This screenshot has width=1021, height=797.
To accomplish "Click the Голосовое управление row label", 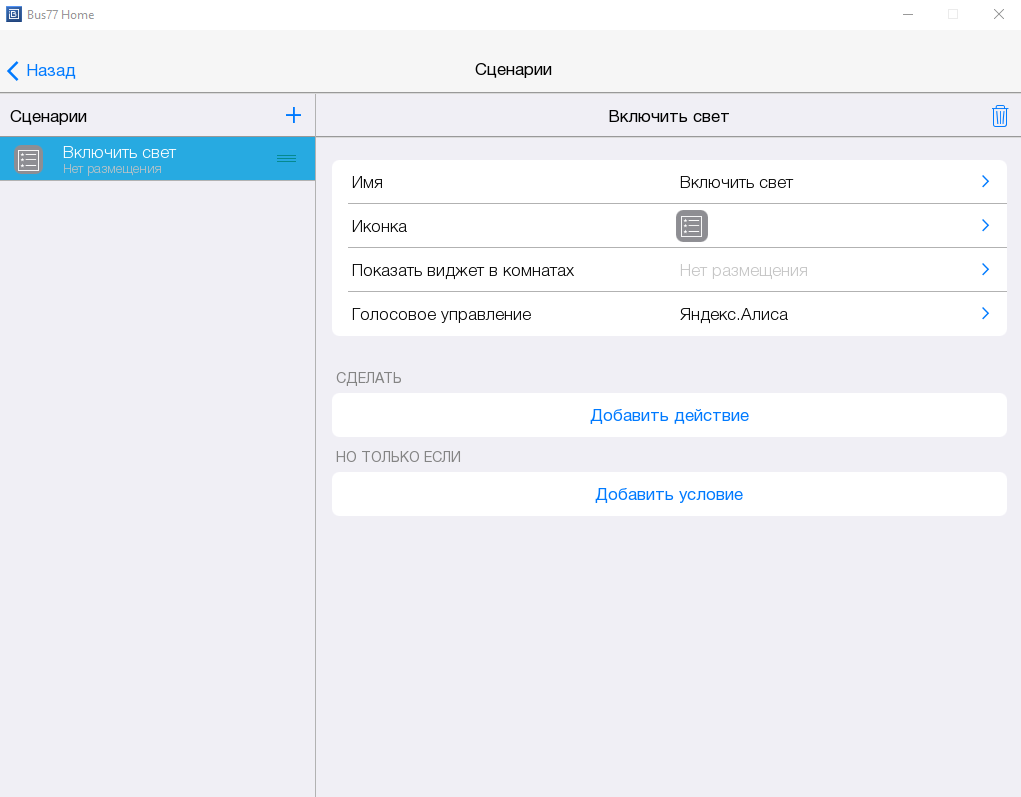I will 441,314.
